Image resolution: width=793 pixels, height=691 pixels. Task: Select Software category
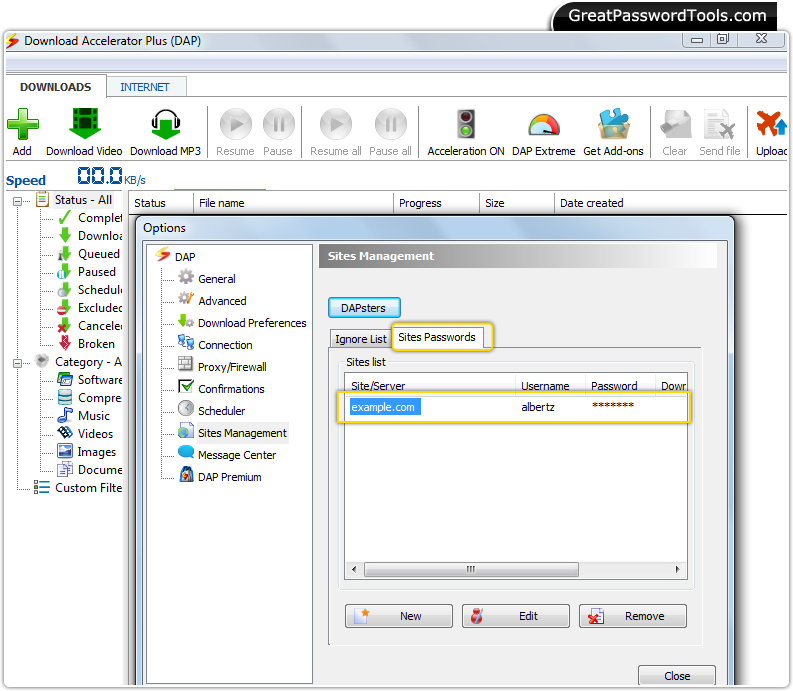[x=90, y=380]
